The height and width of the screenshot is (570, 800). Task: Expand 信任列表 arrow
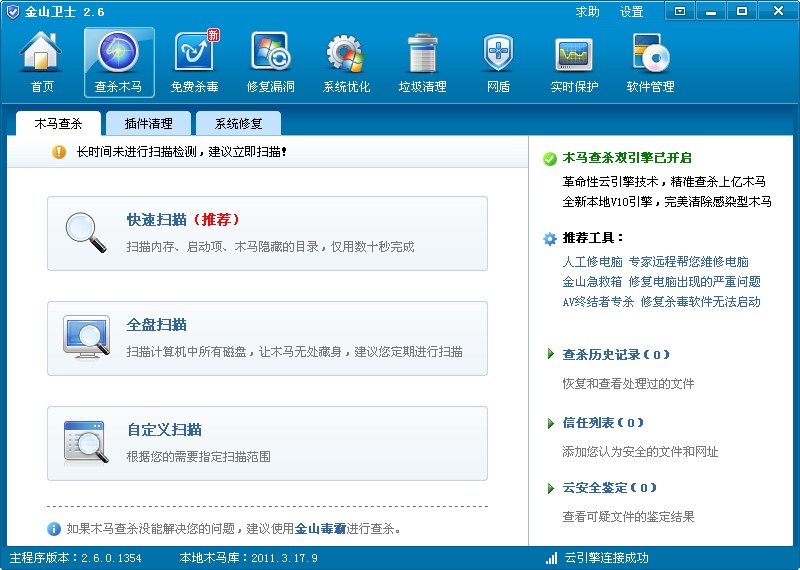tap(551, 423)
